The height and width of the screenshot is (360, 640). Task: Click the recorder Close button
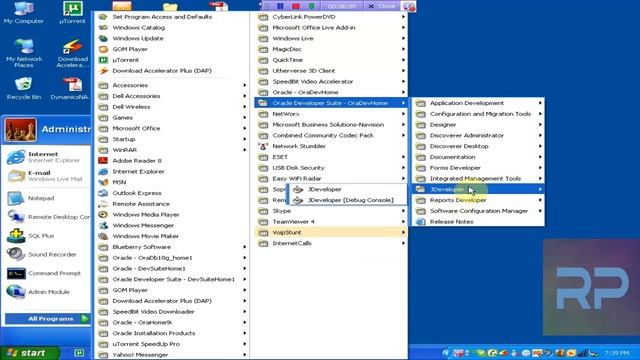pos(382,6)
